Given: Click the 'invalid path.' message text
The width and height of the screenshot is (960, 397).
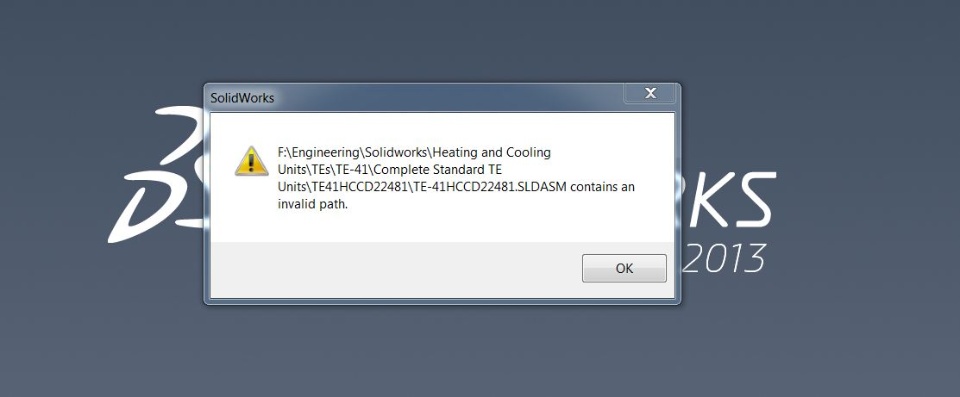Looking at the screenshot, I should pyautogui.click(x=312, y=205).
